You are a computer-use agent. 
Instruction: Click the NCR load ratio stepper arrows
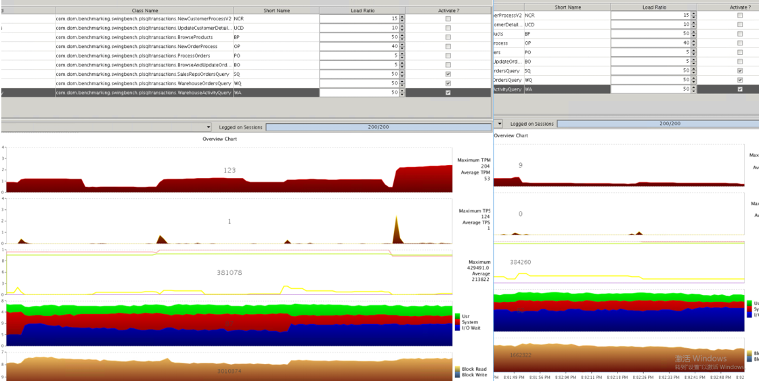coord(402,18)
